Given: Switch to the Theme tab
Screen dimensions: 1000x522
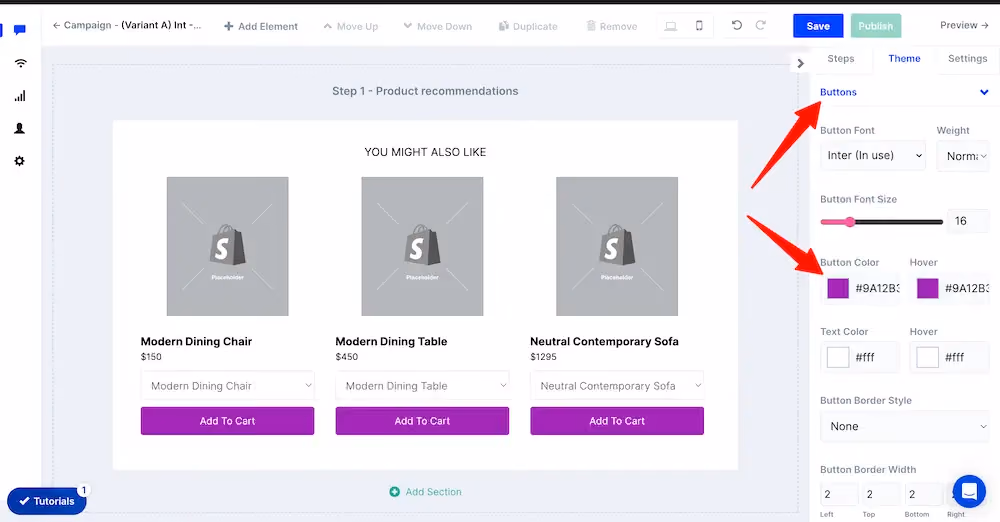Looking at the screenshot, I should (904, 59).
